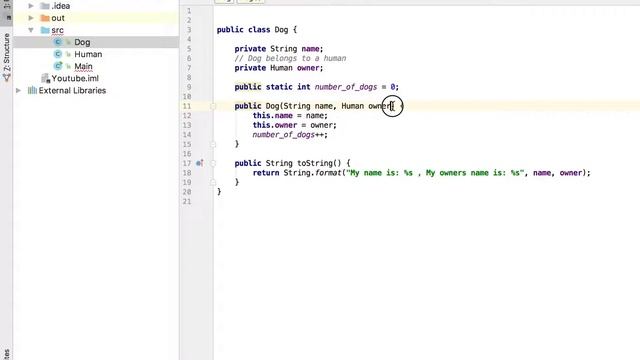Select the Dog file in tree
Image resolution: width=640 pixels, height=360 pixels.
82,42
